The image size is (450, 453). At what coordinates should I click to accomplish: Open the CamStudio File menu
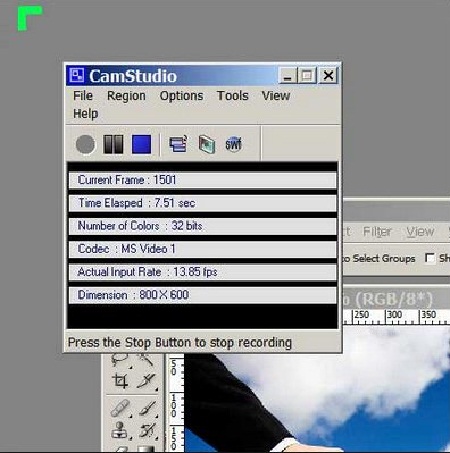(x=83, y=96)
